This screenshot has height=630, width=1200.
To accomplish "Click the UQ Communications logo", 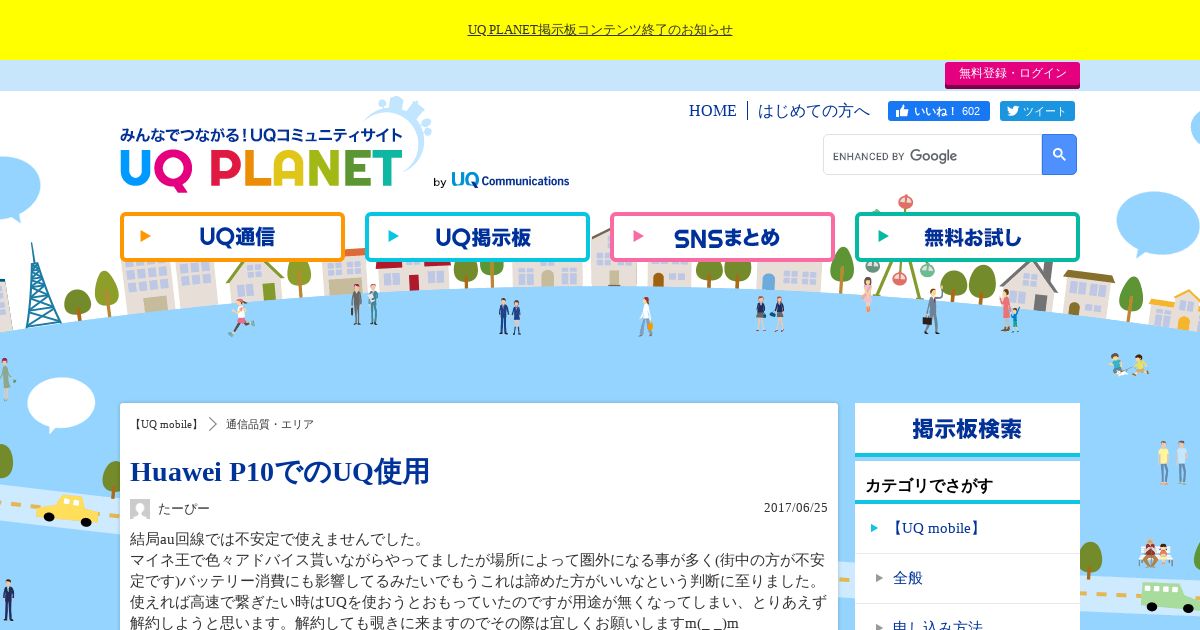I will [x=509, y=180].
